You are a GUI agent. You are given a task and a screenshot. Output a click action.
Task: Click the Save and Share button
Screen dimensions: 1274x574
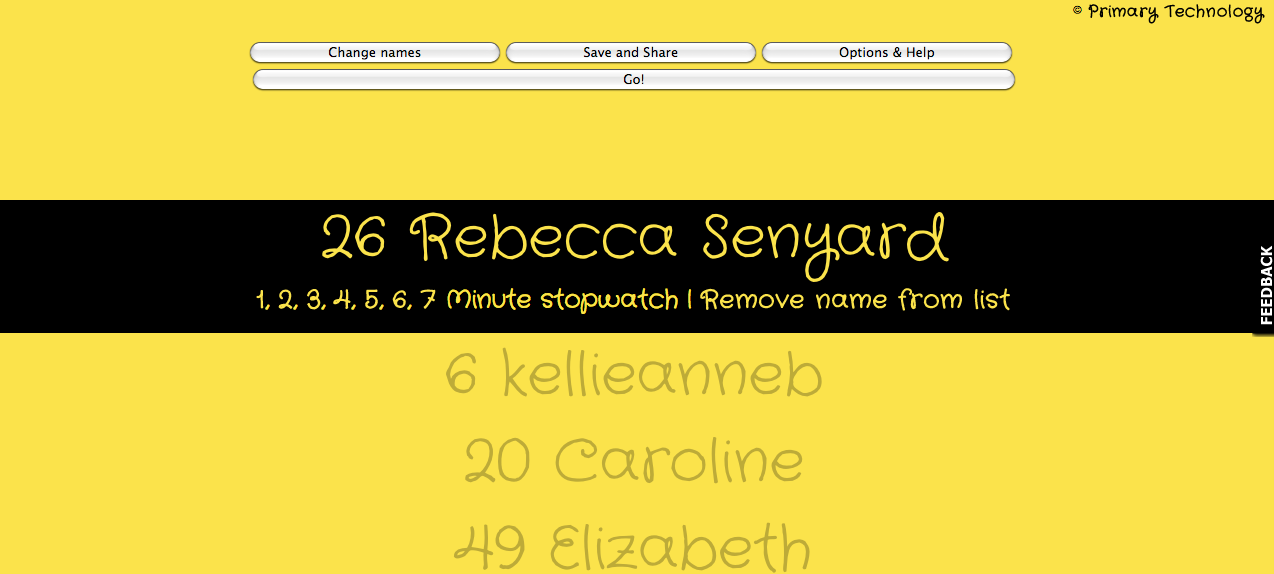pos(630,53)
